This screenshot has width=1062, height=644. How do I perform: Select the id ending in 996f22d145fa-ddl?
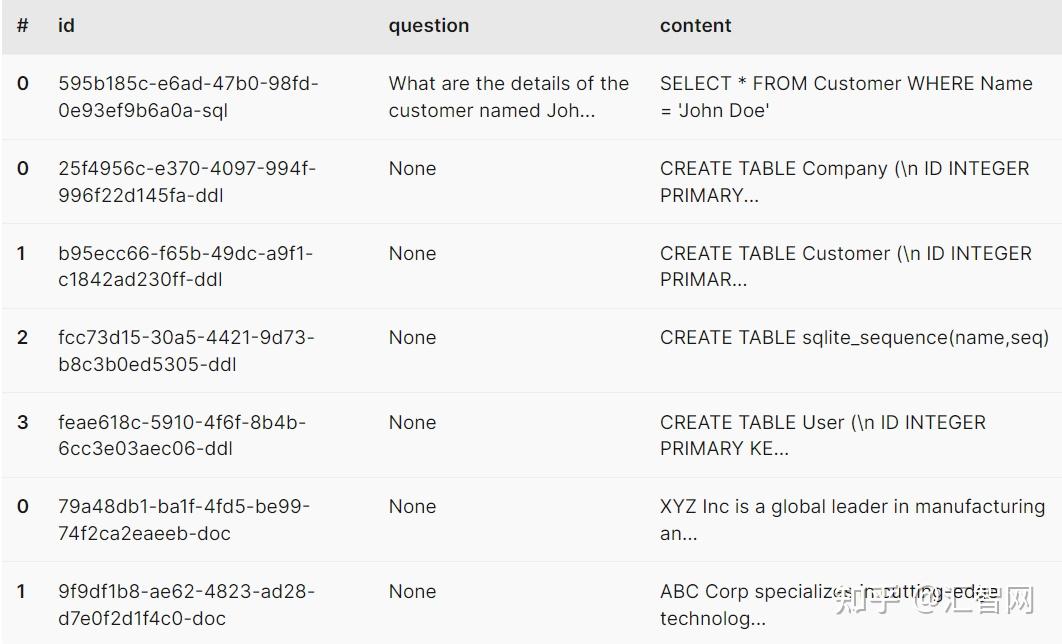coord(186,182)
